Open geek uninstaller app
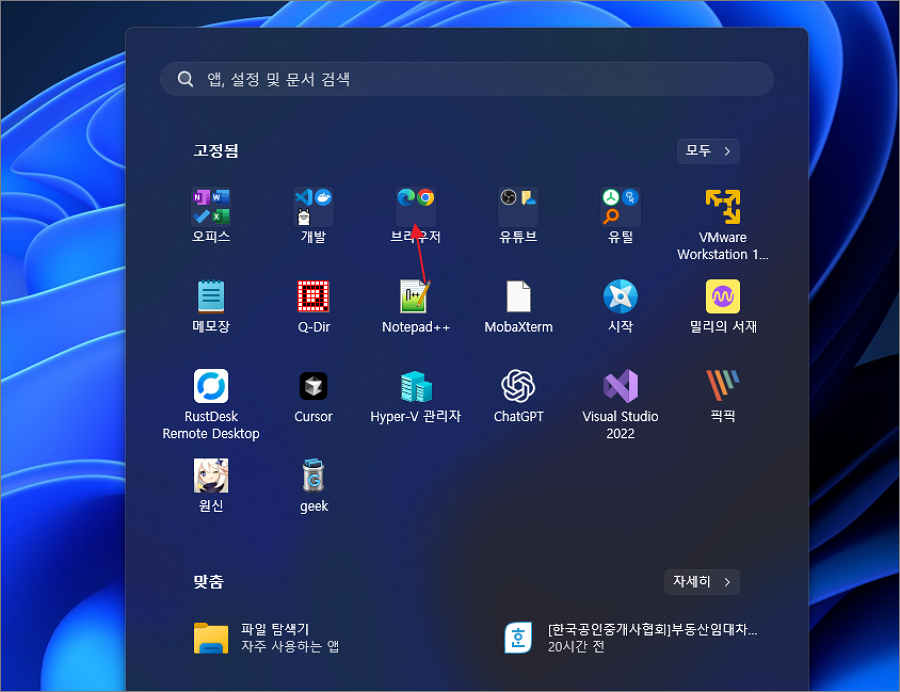Screen dimensions: 900x692 pyautogui.click(x=313, y=485)
